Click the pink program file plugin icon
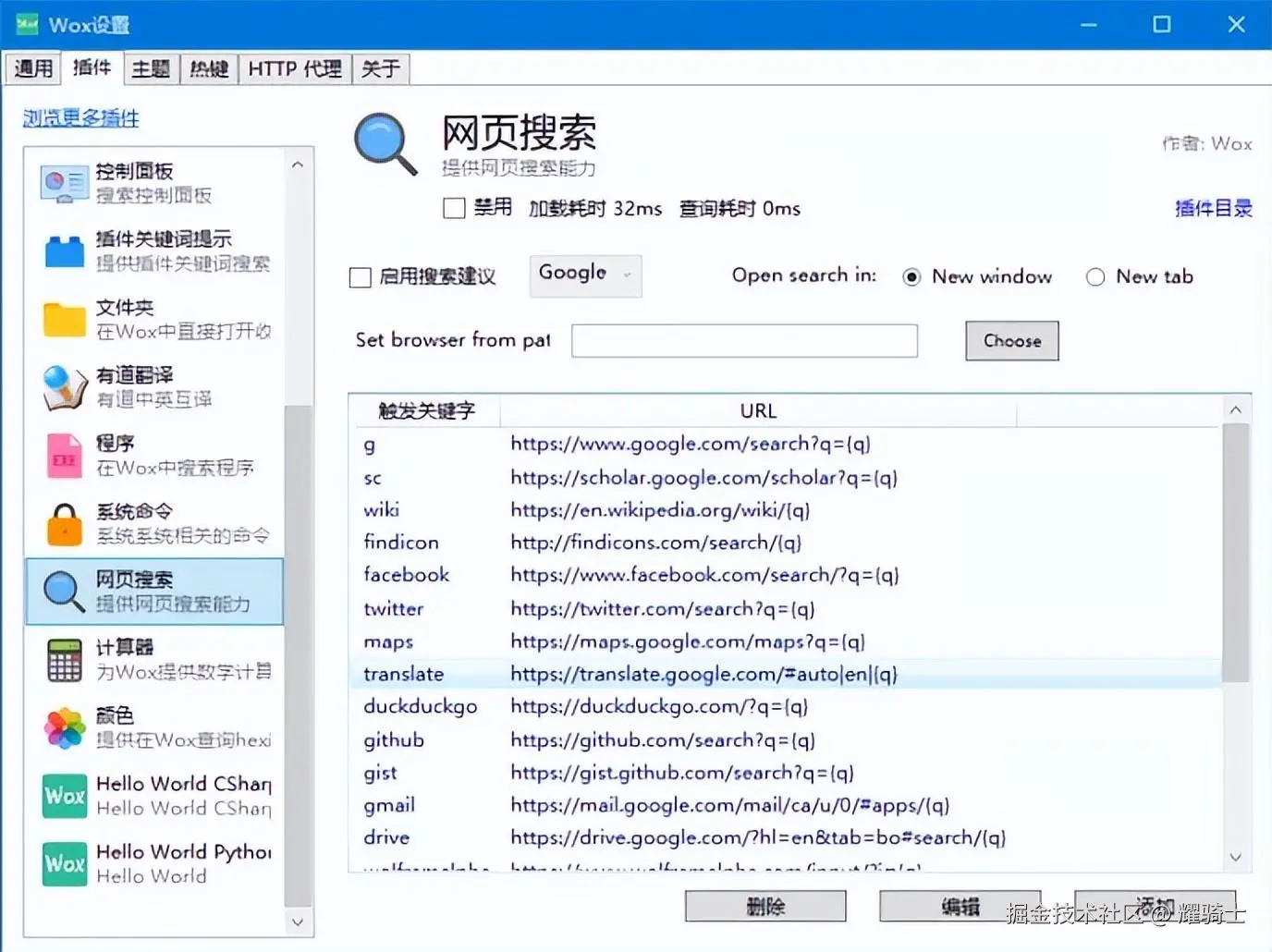 tap(64, 456)
